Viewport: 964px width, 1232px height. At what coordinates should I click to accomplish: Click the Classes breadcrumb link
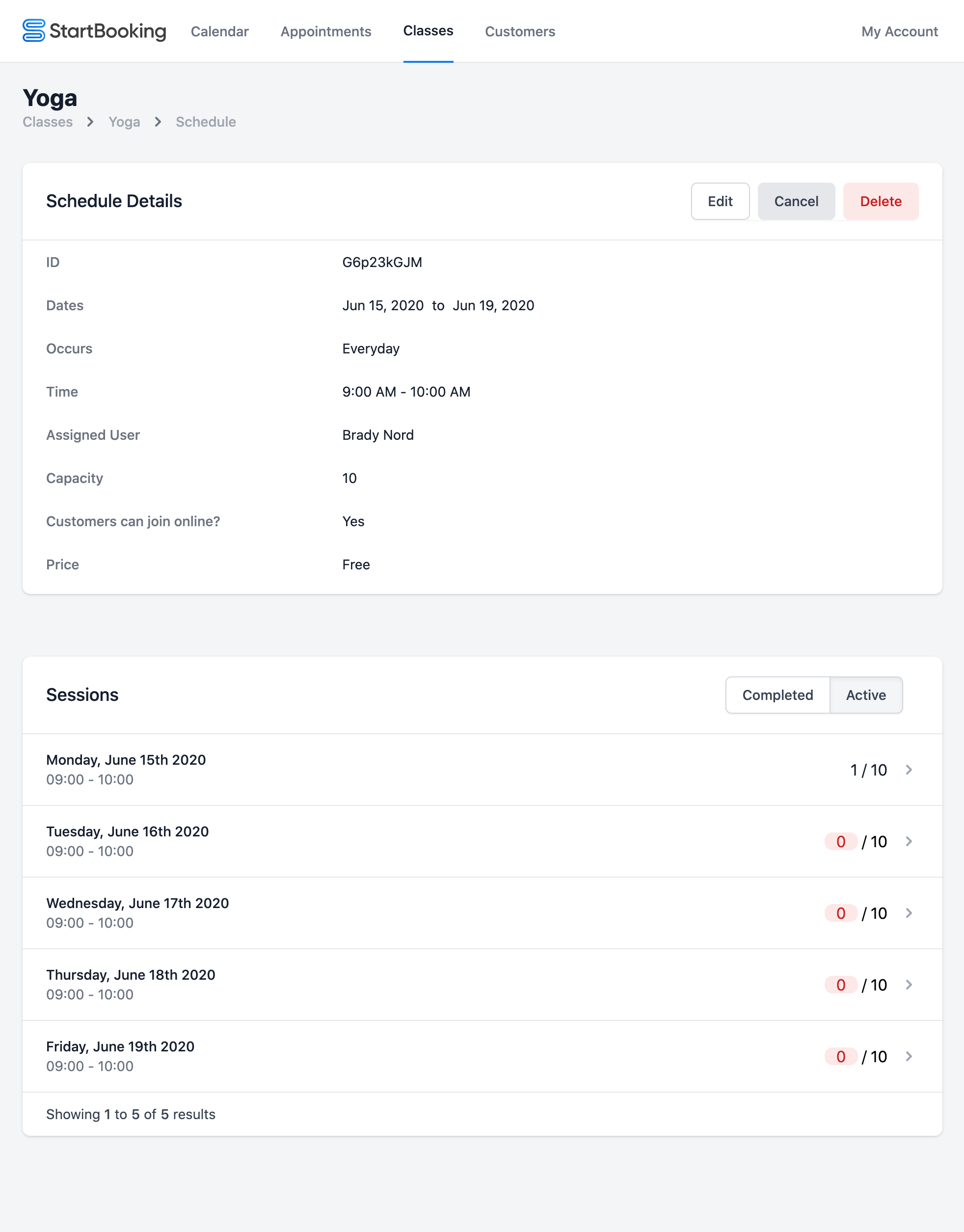[48, 122]
